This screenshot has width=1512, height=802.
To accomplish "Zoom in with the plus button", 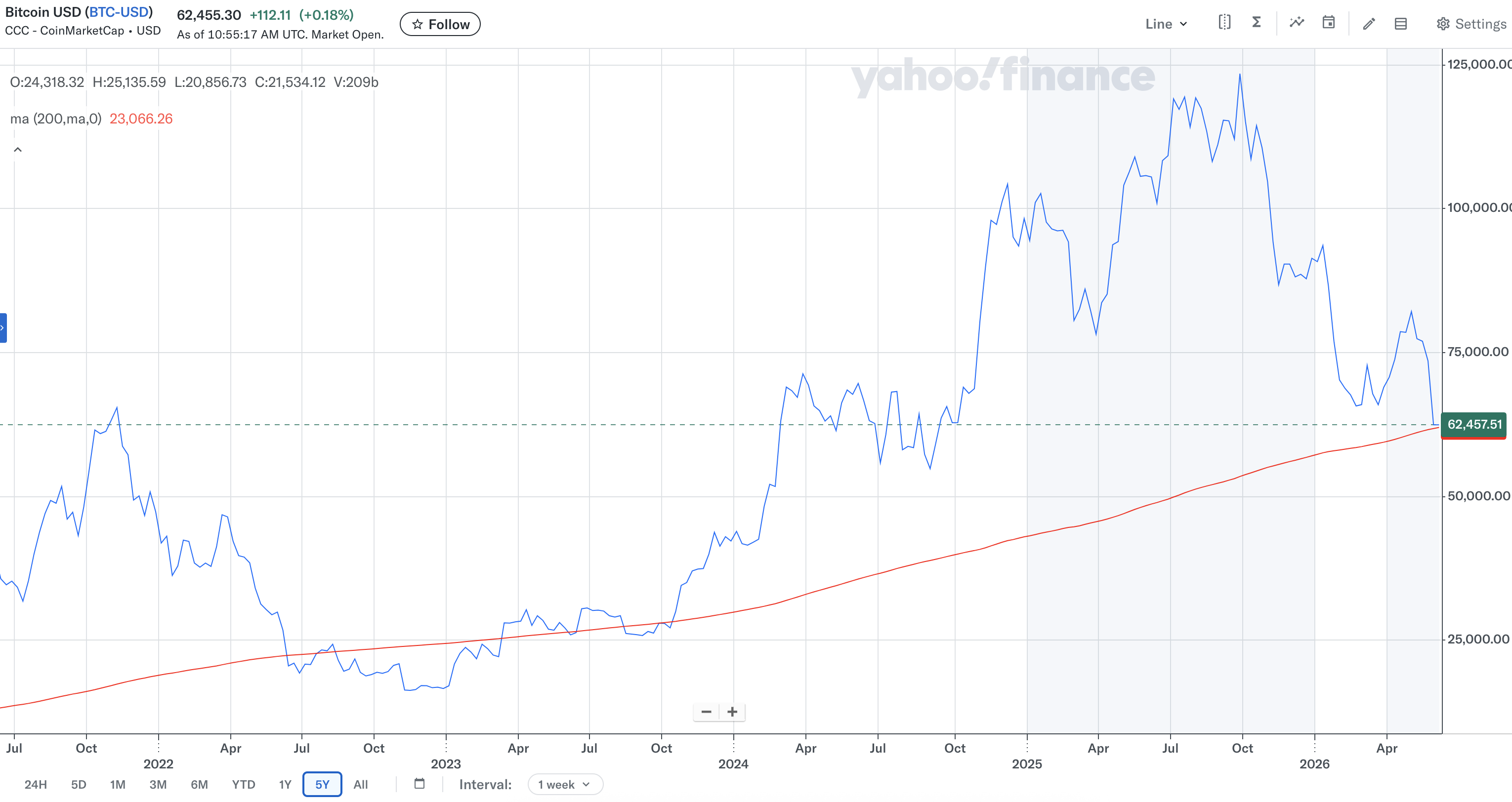I will [732, 712].
